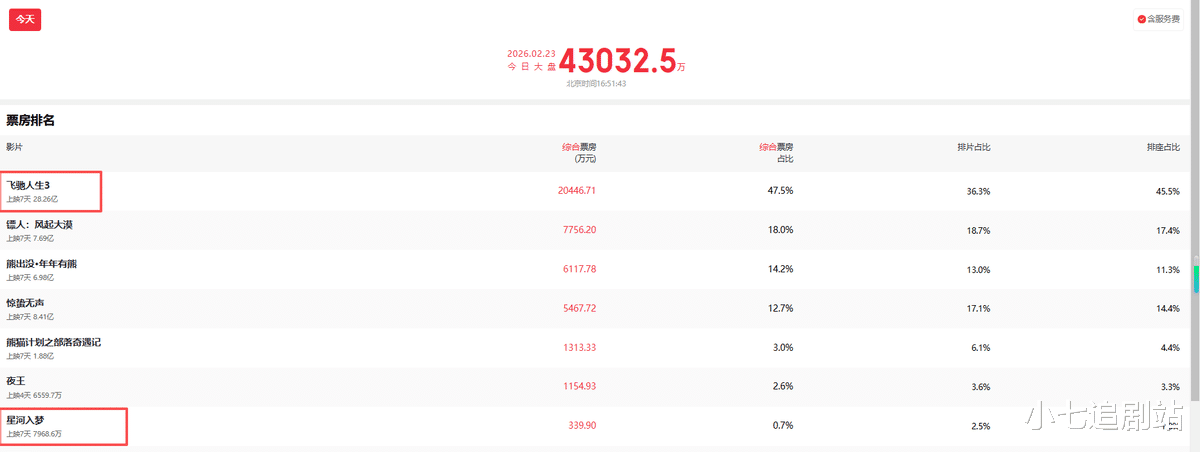This screenshot has height=452, width=1200.
Task: Click the green scrollbar thumb on right
Action: (x=1196, y=279)
